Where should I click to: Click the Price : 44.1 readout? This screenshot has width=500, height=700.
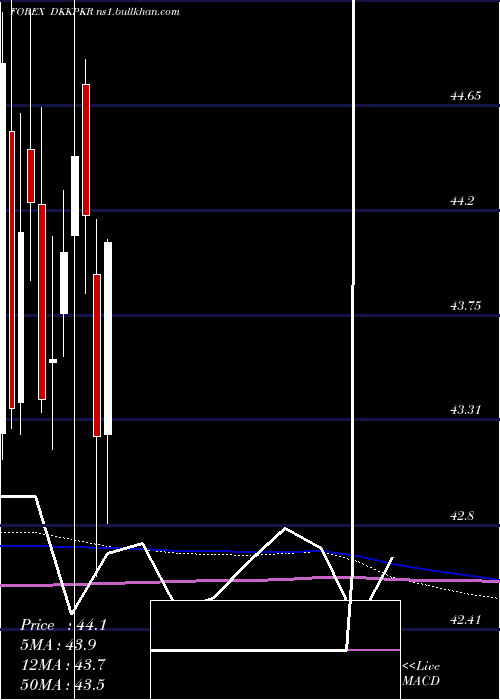(x=63, y=625)
